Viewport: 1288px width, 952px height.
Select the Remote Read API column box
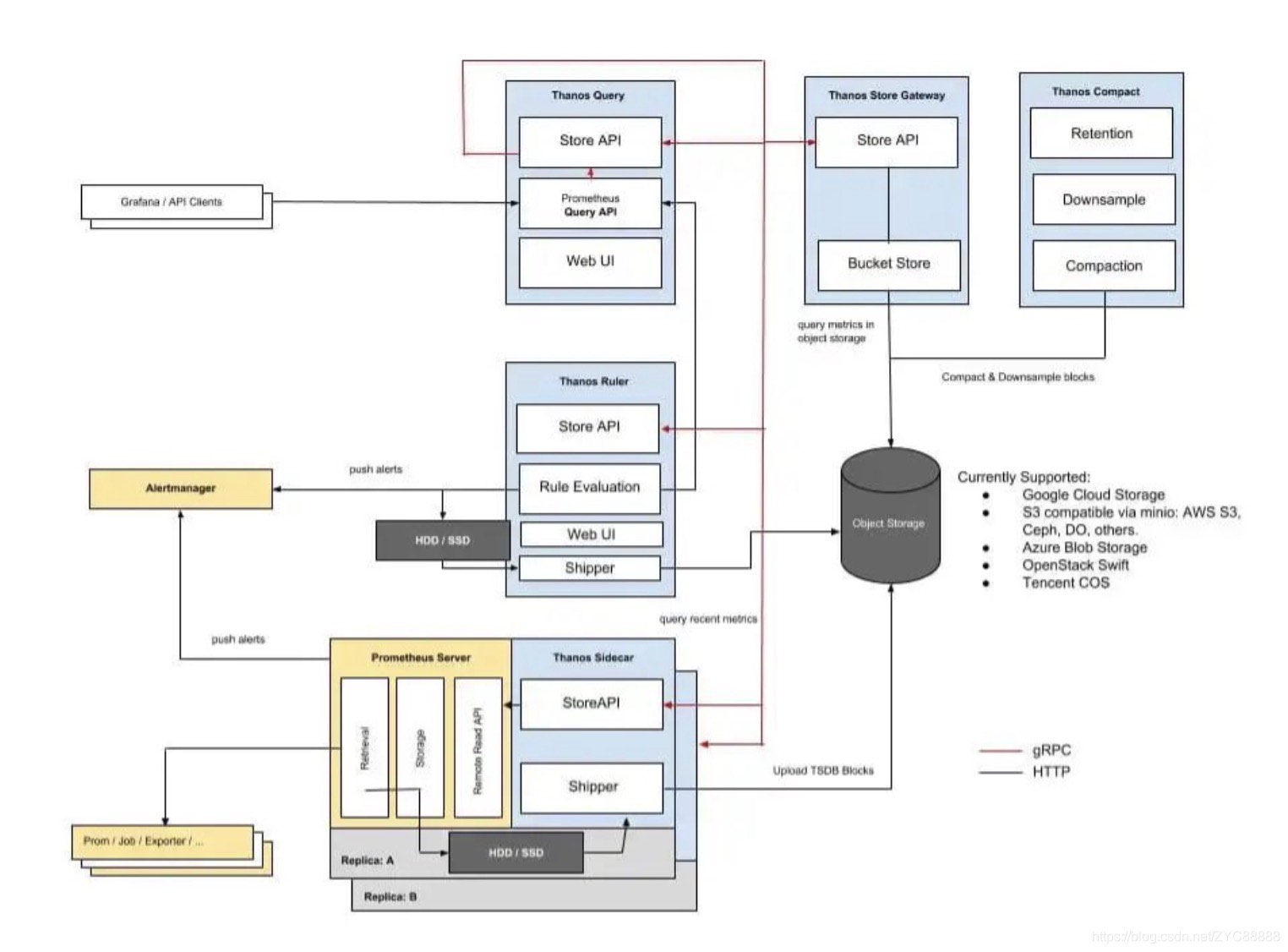coord(478,748)
